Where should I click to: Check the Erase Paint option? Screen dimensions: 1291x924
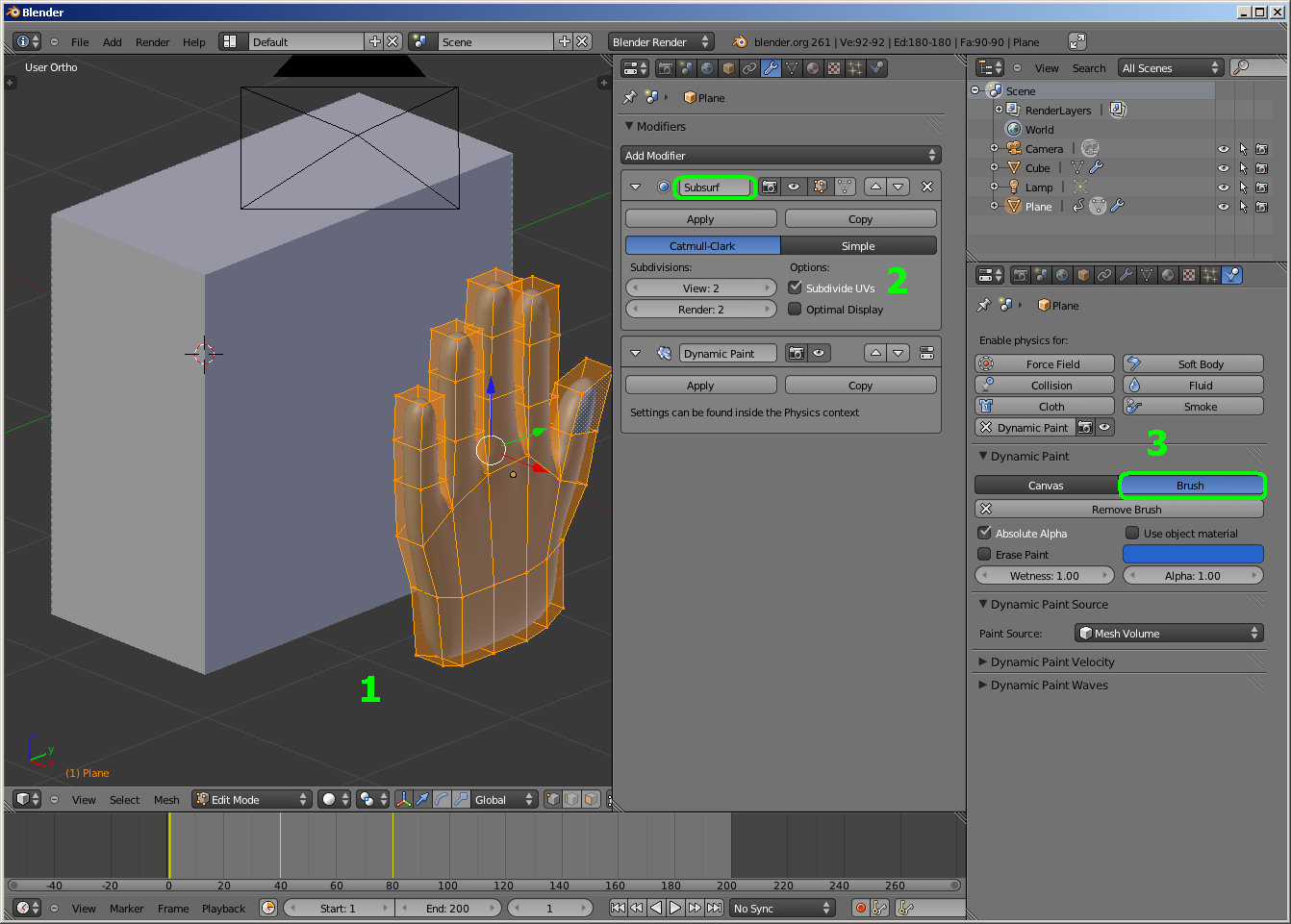click(x=984, y=555)
